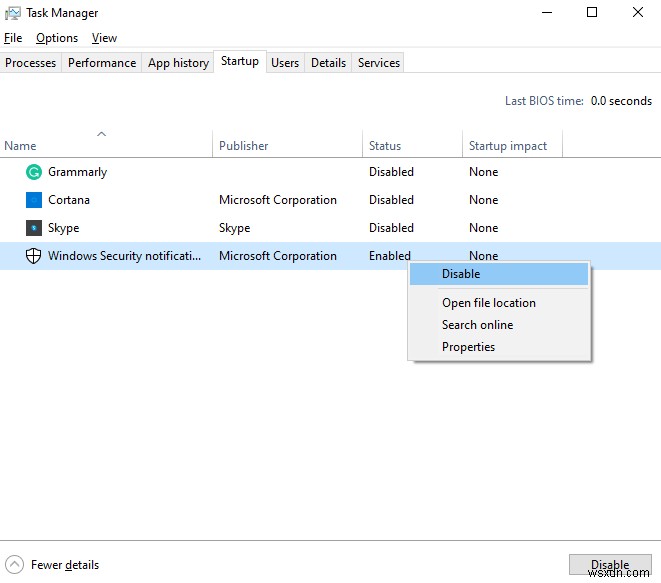This screenshot has height=583, width=661.
Task: Click the Disable button at bottom right
Action: 610,564
